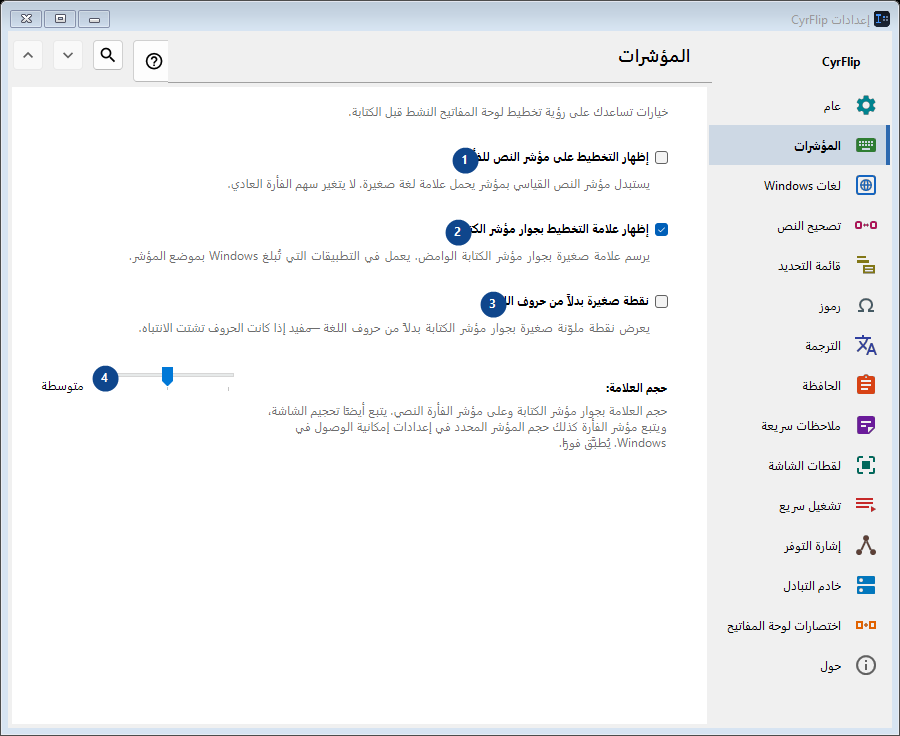900x736 pixels.
Task: Click the المؤشرات page heading
Action: 654,56
